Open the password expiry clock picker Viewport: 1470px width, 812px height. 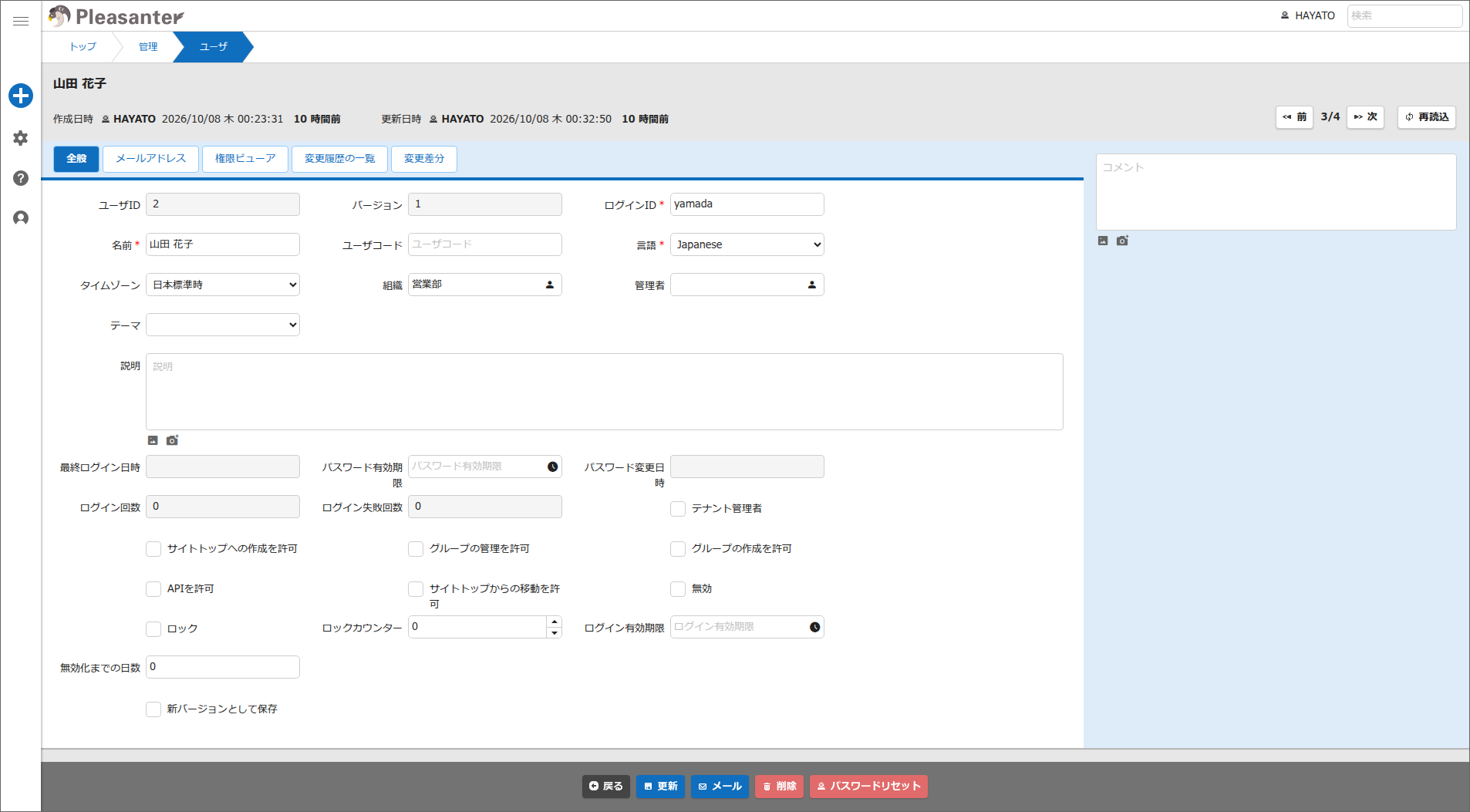pos(553,467)
